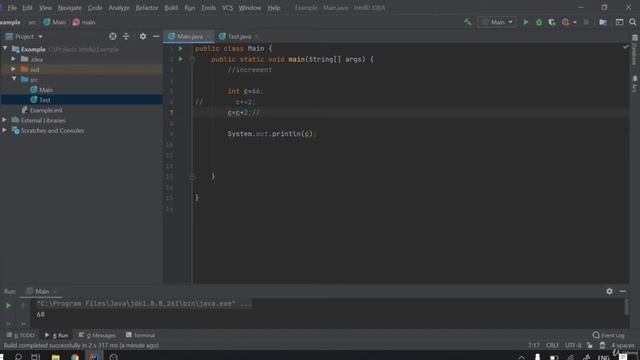Open TODO tool window button
The height and width of the screenshot is (360, 640).
20,335
